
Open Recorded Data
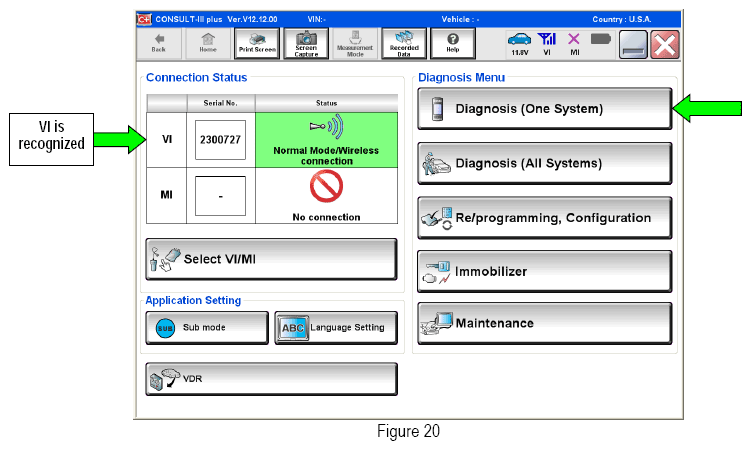point(404,44)
